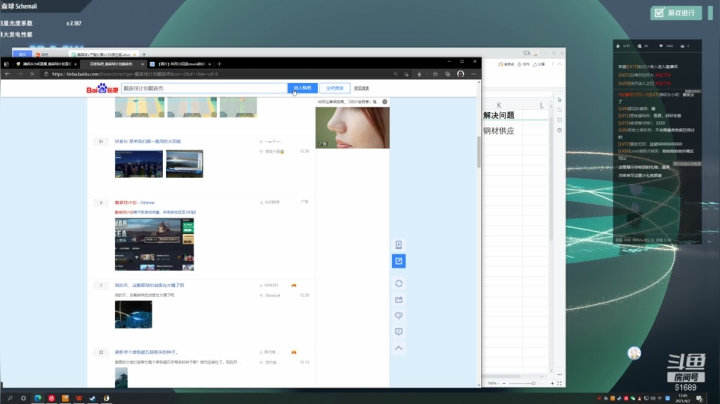720x404 pixels.
Task: Click spreadsheet zoom out minus button
Action: point(504,383)
